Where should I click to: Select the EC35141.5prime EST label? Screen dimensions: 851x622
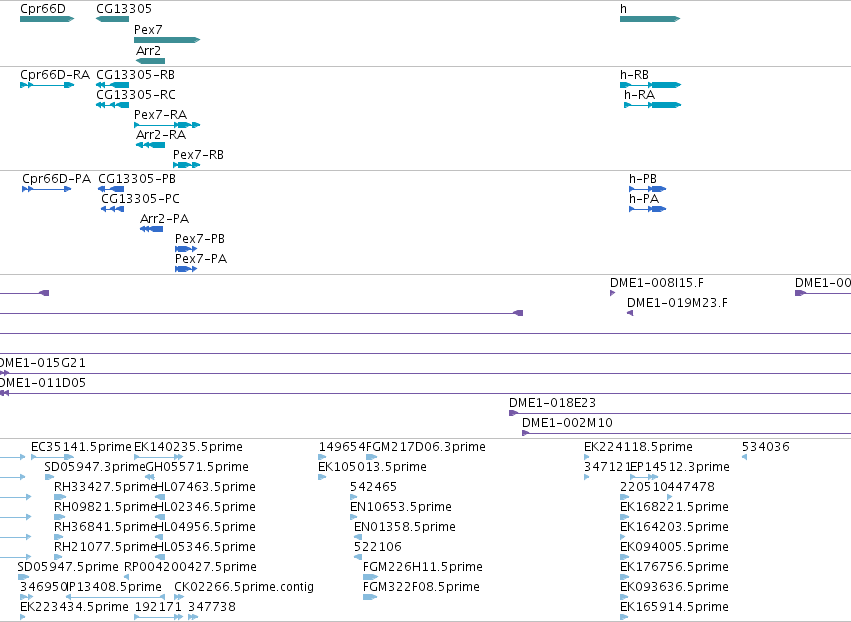point(81,447)
